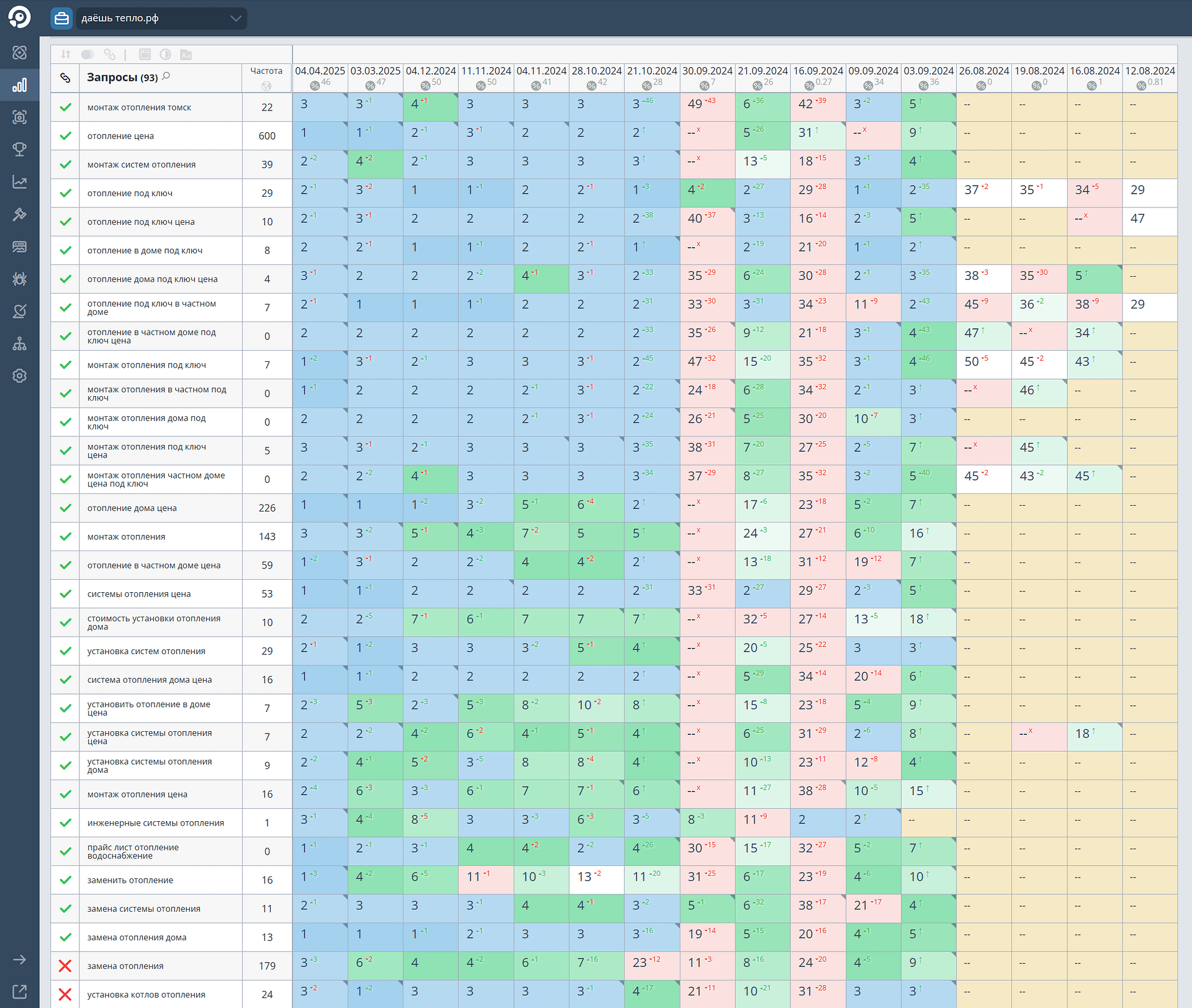Click the 30.09.2024 date column header
This screenshot has width=1192, height=1008.
[707, 71]
